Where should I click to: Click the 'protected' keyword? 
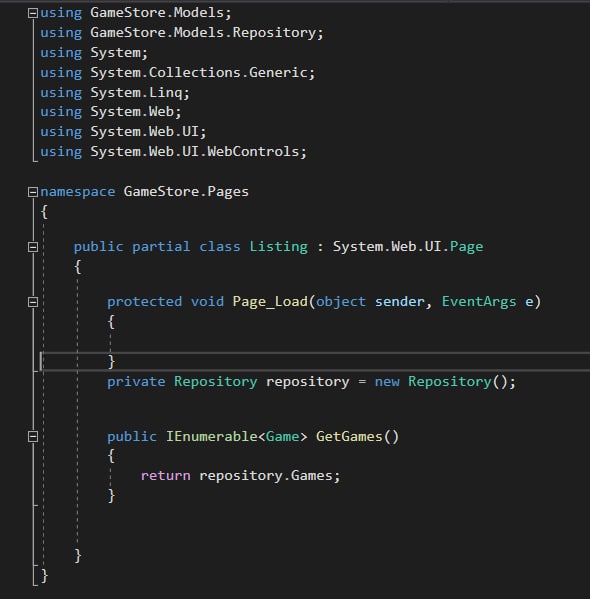point(144,302)
